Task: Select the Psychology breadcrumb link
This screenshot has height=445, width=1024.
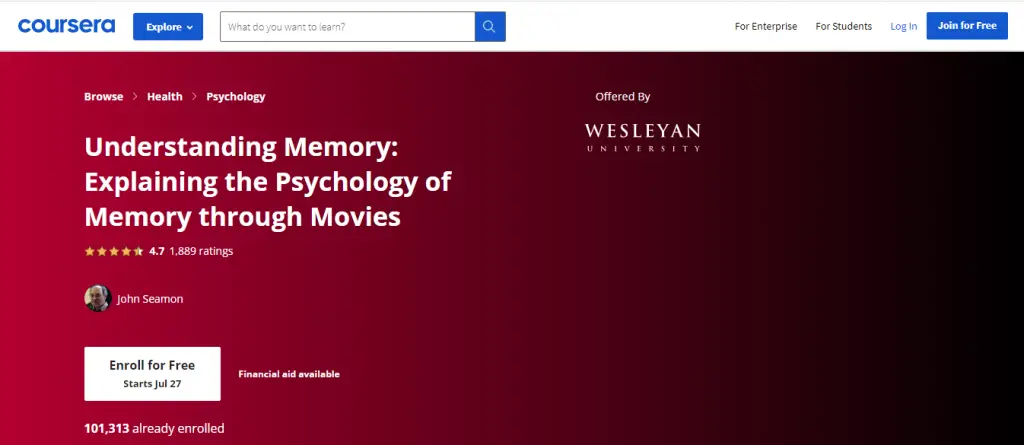Action: tap(236, 97)
